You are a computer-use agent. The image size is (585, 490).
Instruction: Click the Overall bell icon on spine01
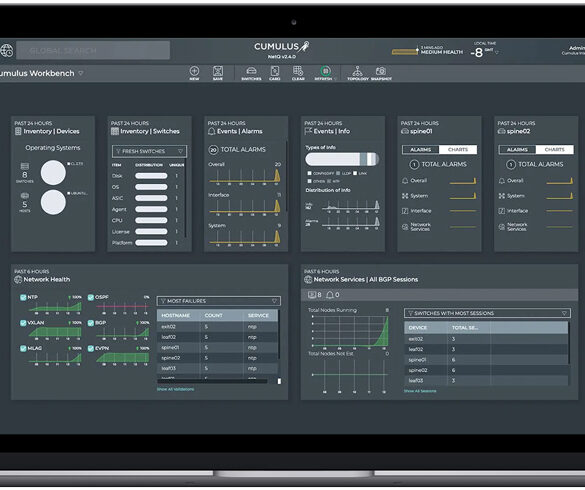405,181
